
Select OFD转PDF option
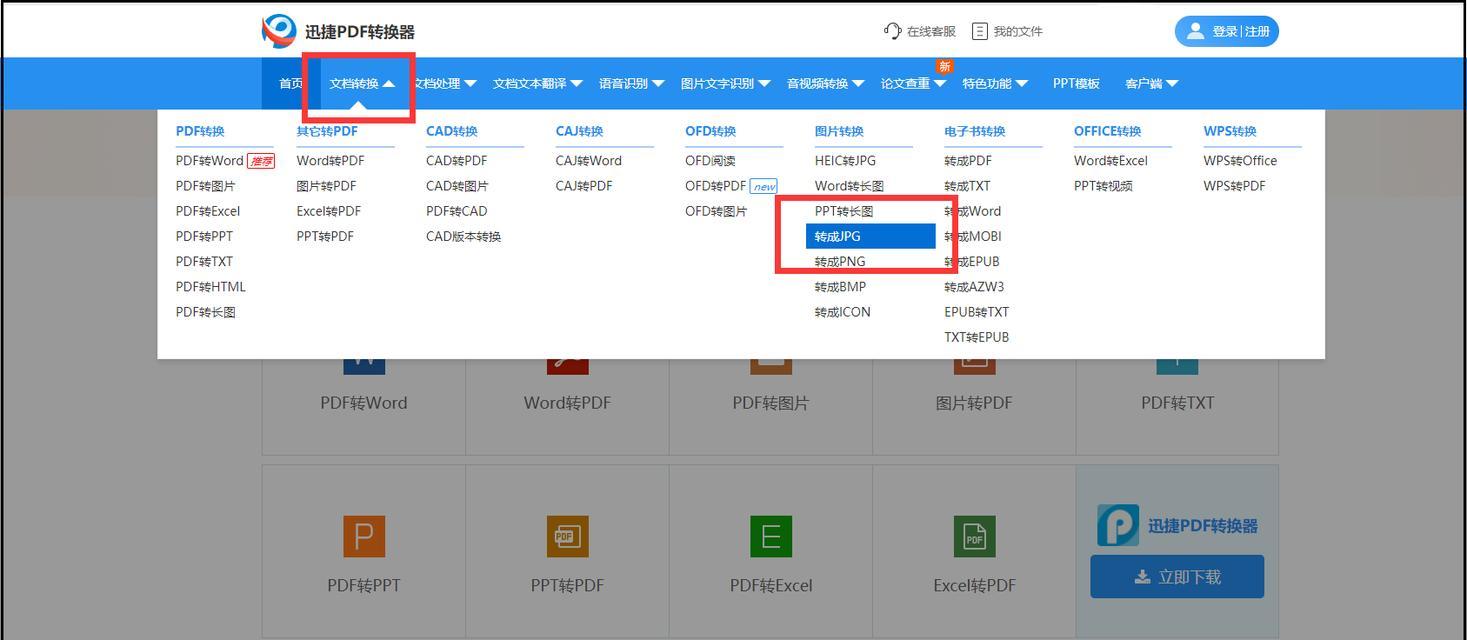click(716, 186)
